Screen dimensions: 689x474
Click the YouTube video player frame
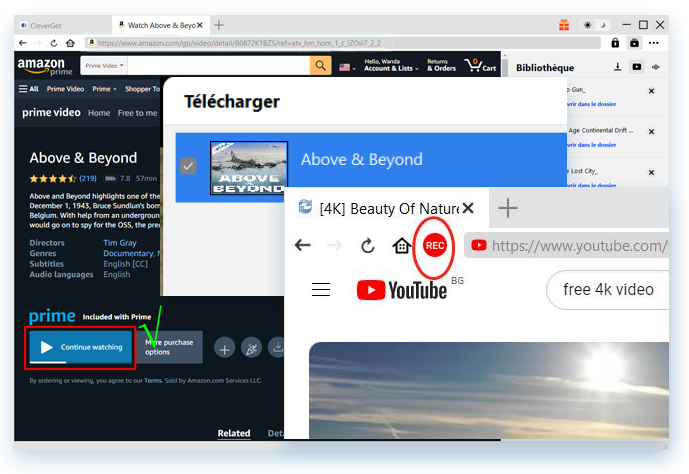[489, 391]
